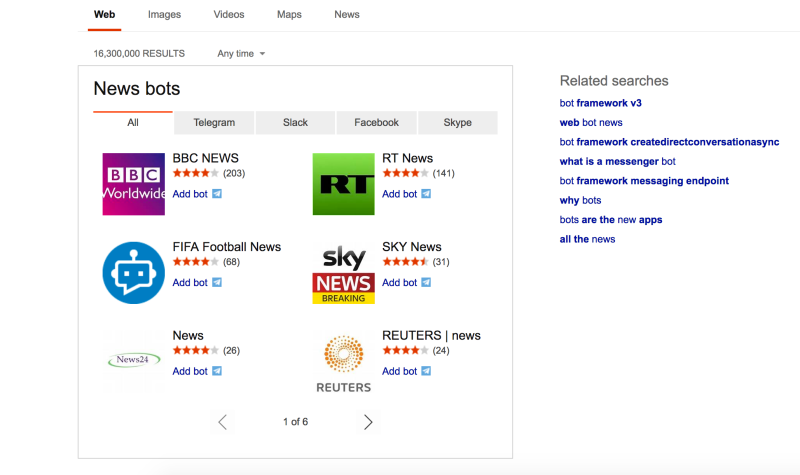Open the Any time filter dropdown
The height and width of the screenshot is (475, 800).
coord(241,54)
